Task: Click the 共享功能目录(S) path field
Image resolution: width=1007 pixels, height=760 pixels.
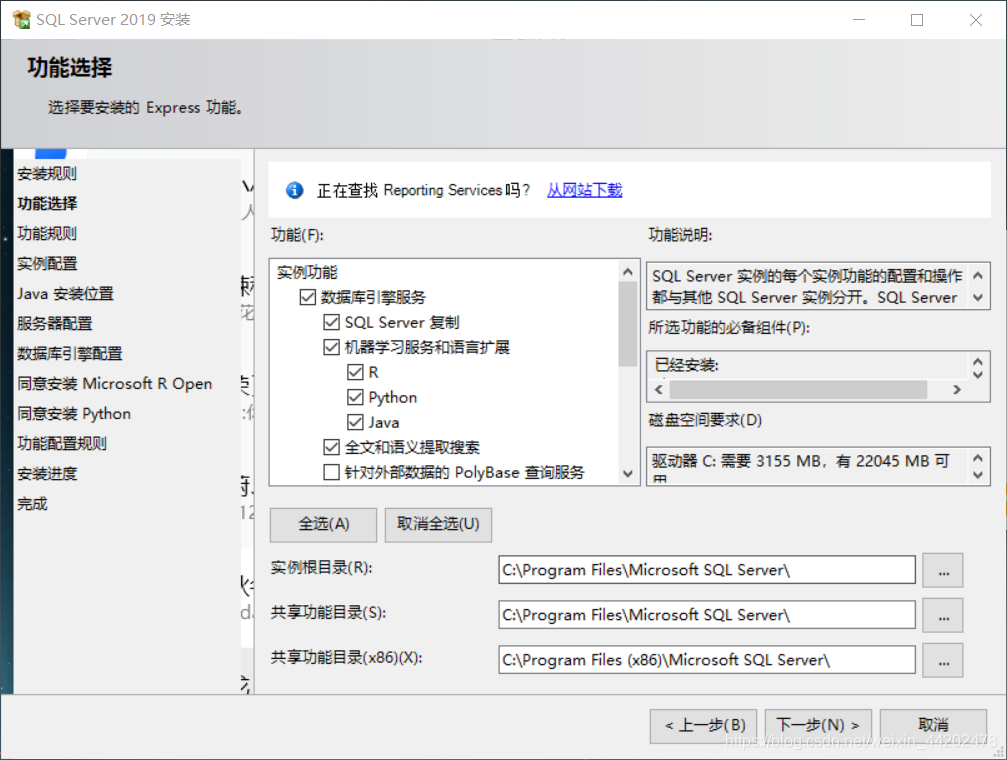Action: (x=707, y=615)
